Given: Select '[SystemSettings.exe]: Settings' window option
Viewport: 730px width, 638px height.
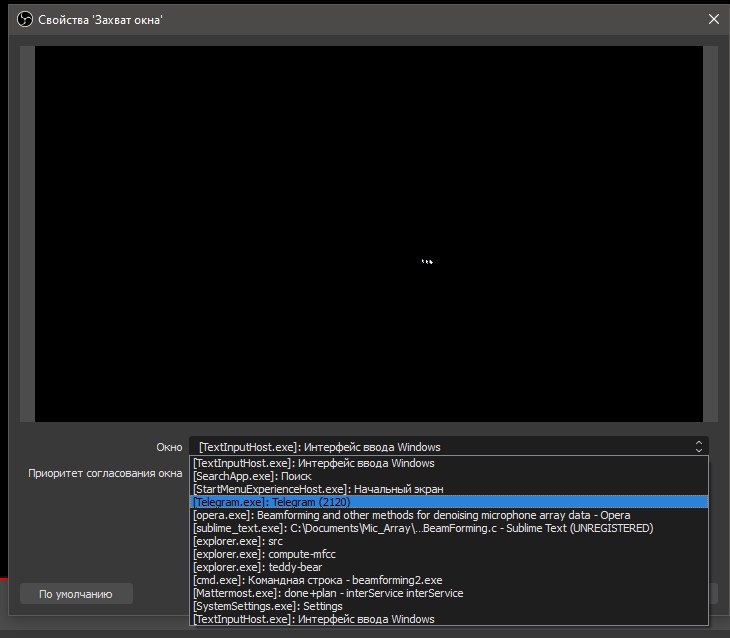Looking at the screenshot, I should click(449, 606).
